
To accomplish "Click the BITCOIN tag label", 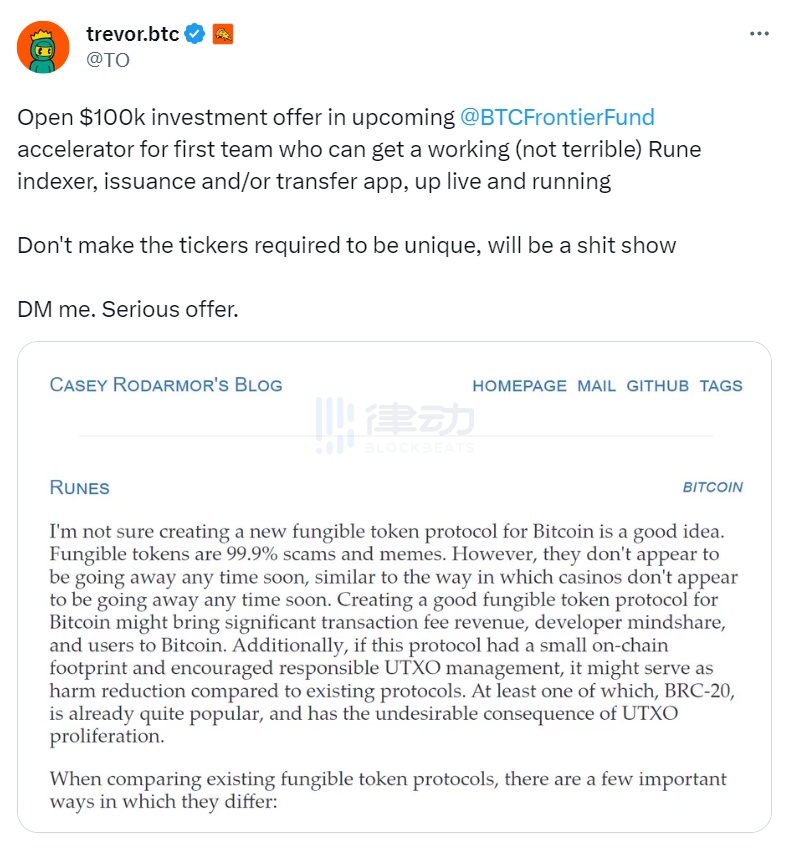I will click(x=712, y=487).
